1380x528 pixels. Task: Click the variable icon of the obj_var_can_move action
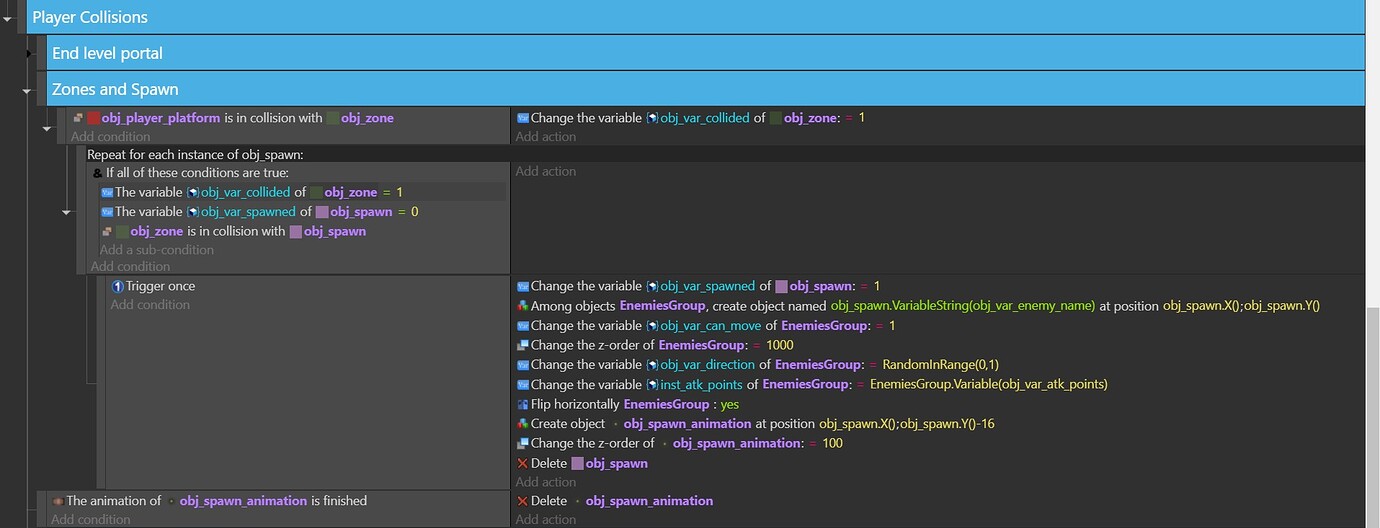coord(522,326)
